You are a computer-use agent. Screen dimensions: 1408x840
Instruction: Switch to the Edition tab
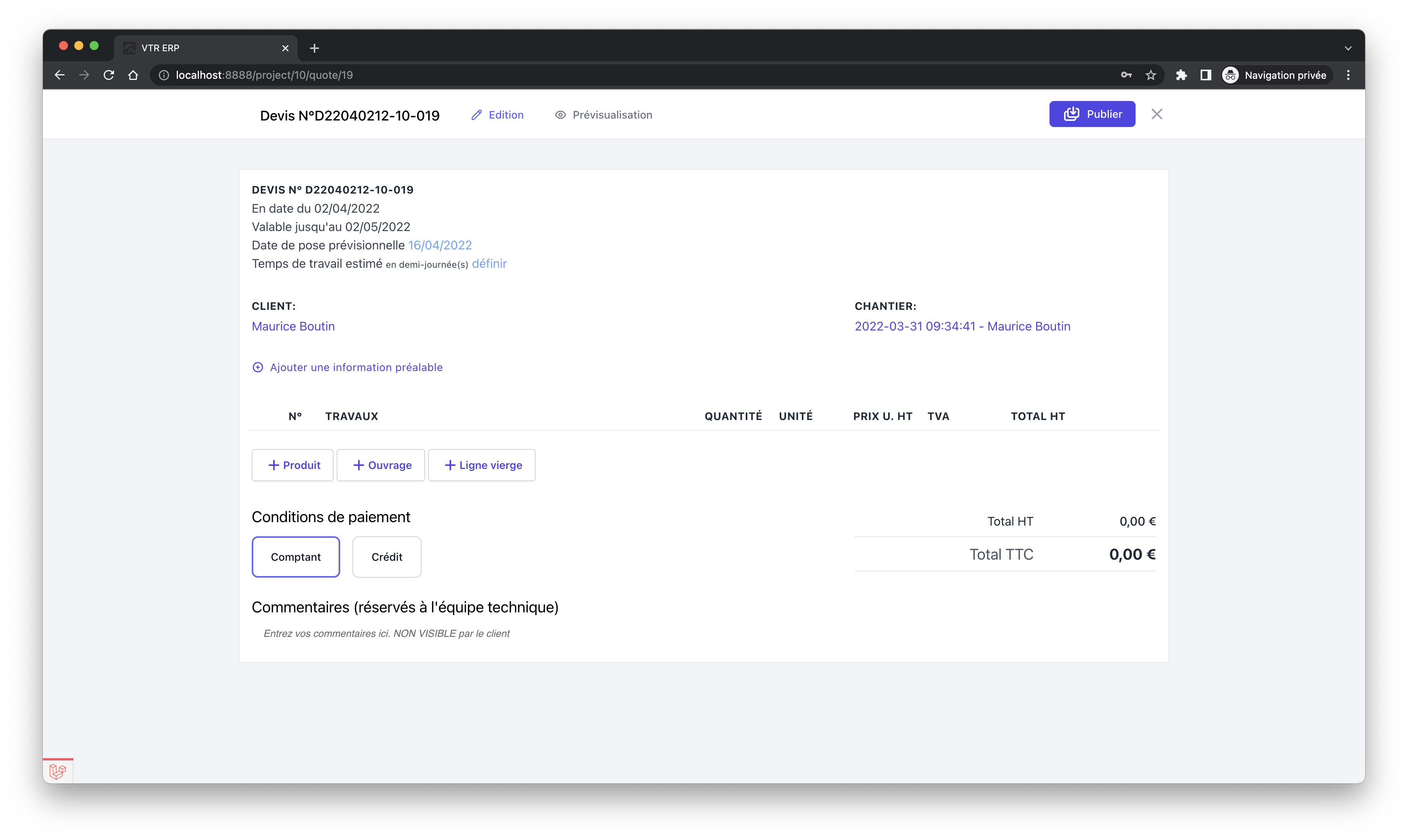(x=498, y=115)
